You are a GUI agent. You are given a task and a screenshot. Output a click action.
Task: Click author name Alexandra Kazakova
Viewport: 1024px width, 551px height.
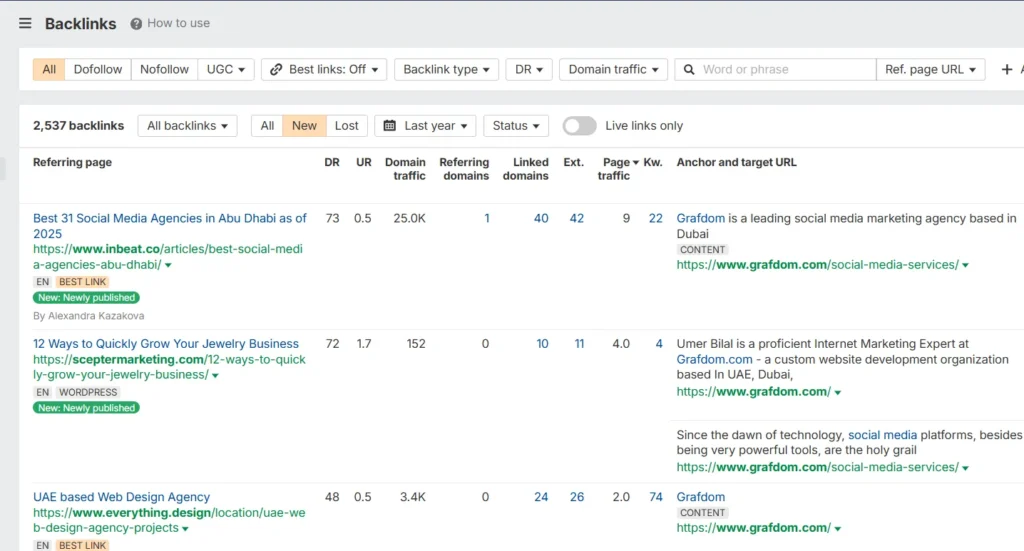(96, 316)
